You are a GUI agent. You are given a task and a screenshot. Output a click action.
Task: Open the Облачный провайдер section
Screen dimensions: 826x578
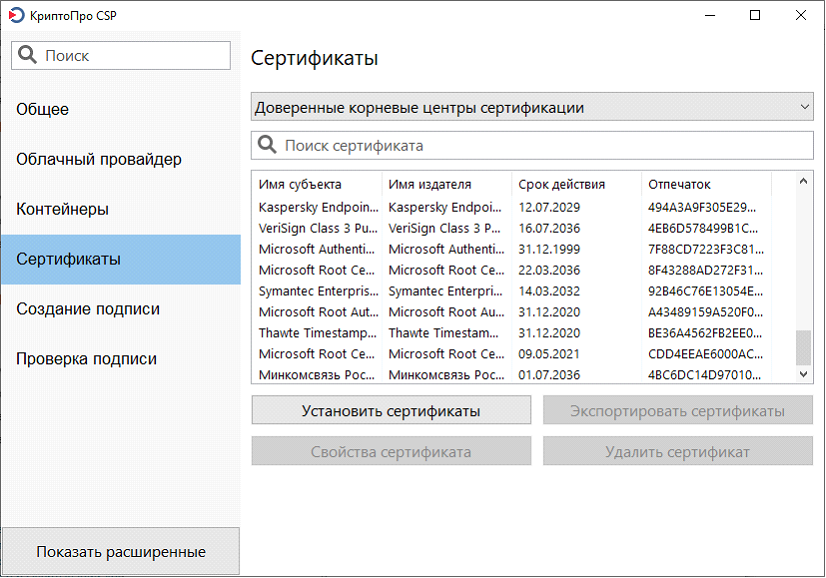coord(121,159)
